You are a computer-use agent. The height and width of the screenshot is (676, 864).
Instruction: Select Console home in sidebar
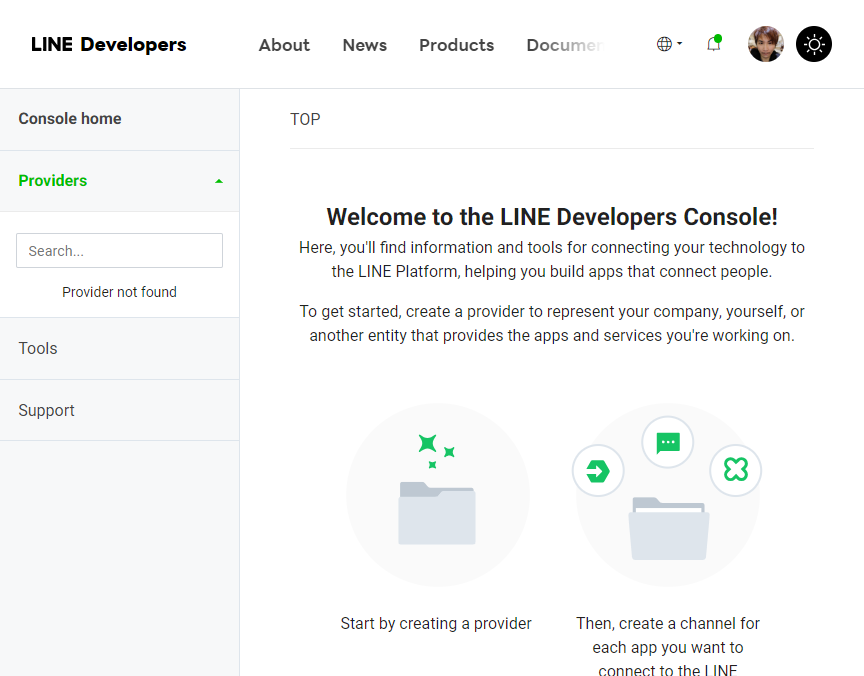point(120,119)
